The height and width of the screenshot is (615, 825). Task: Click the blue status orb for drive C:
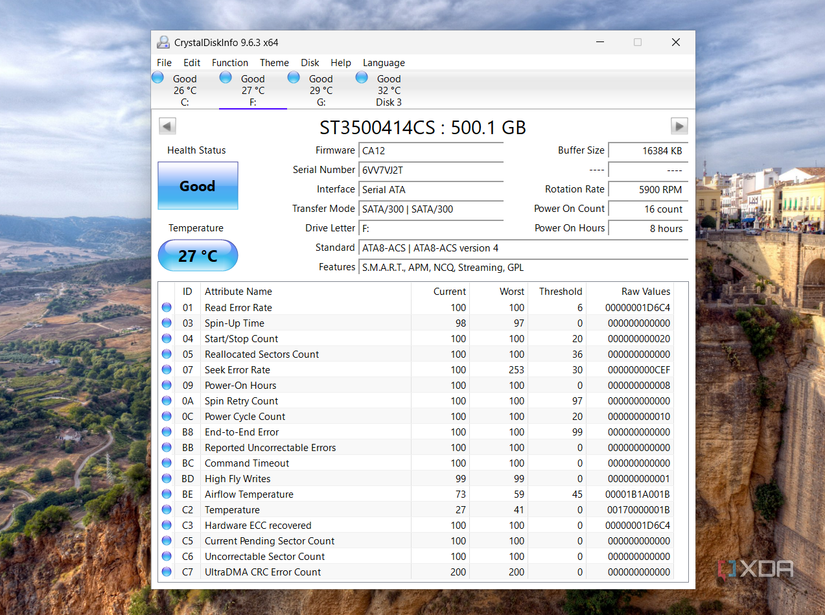tap(158, 77)
